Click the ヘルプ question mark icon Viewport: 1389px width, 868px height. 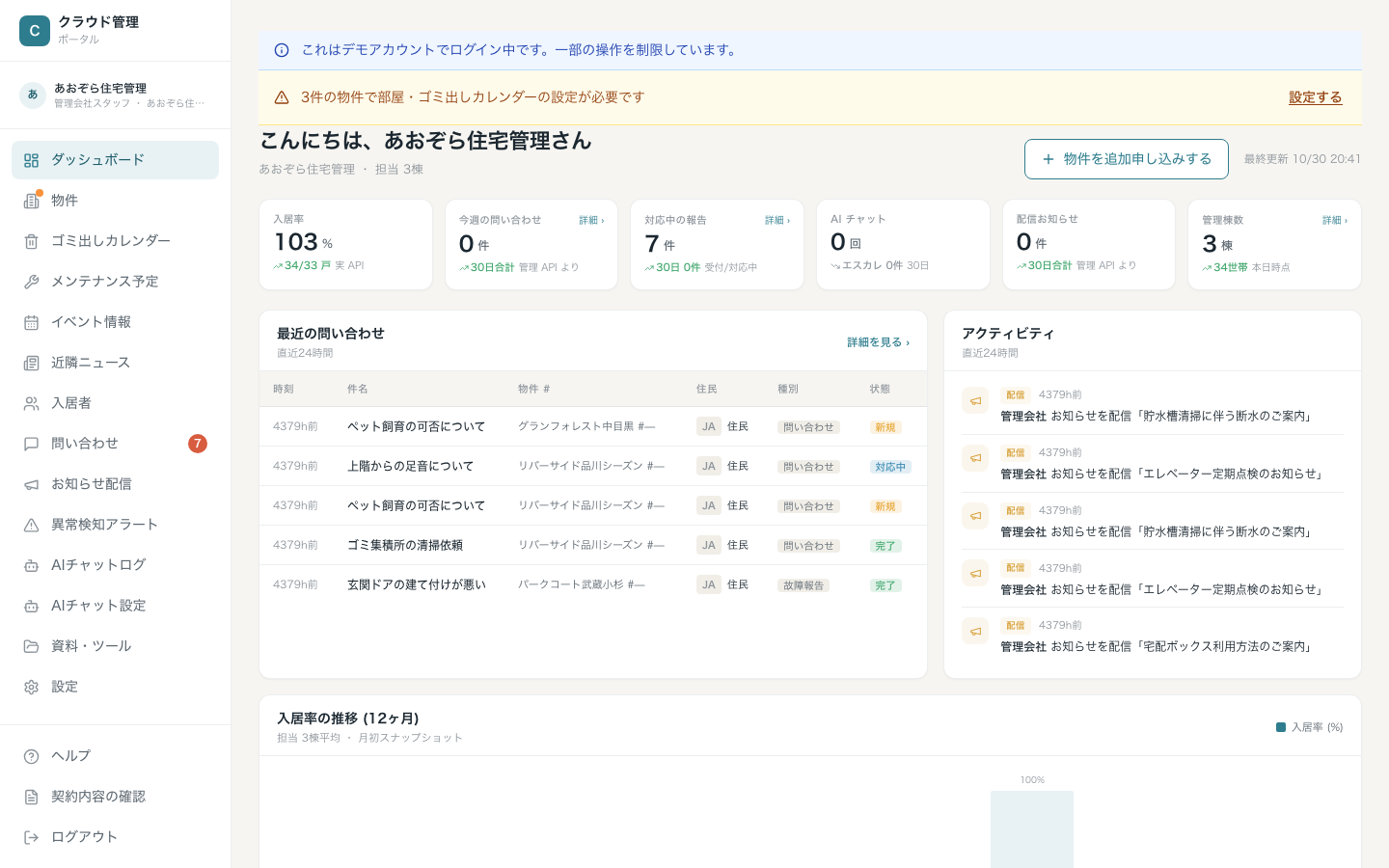click(32, 756)
